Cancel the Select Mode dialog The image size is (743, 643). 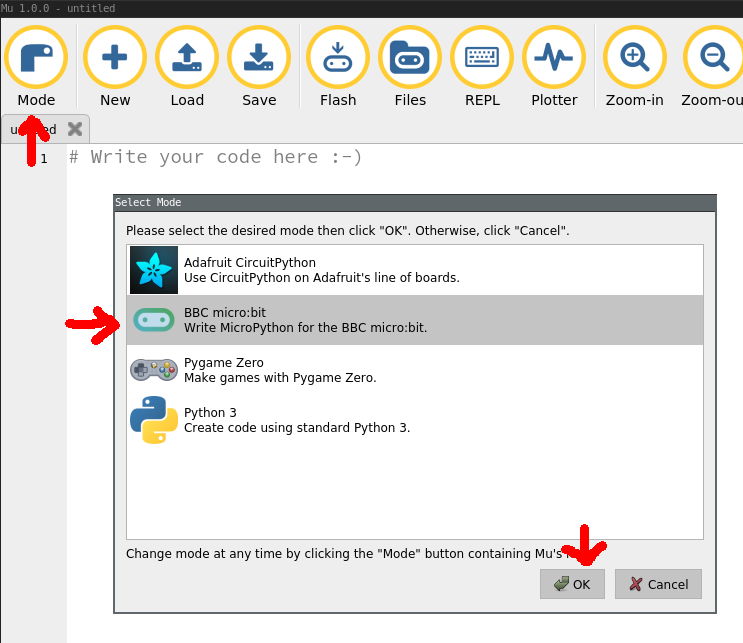point(658,584)
